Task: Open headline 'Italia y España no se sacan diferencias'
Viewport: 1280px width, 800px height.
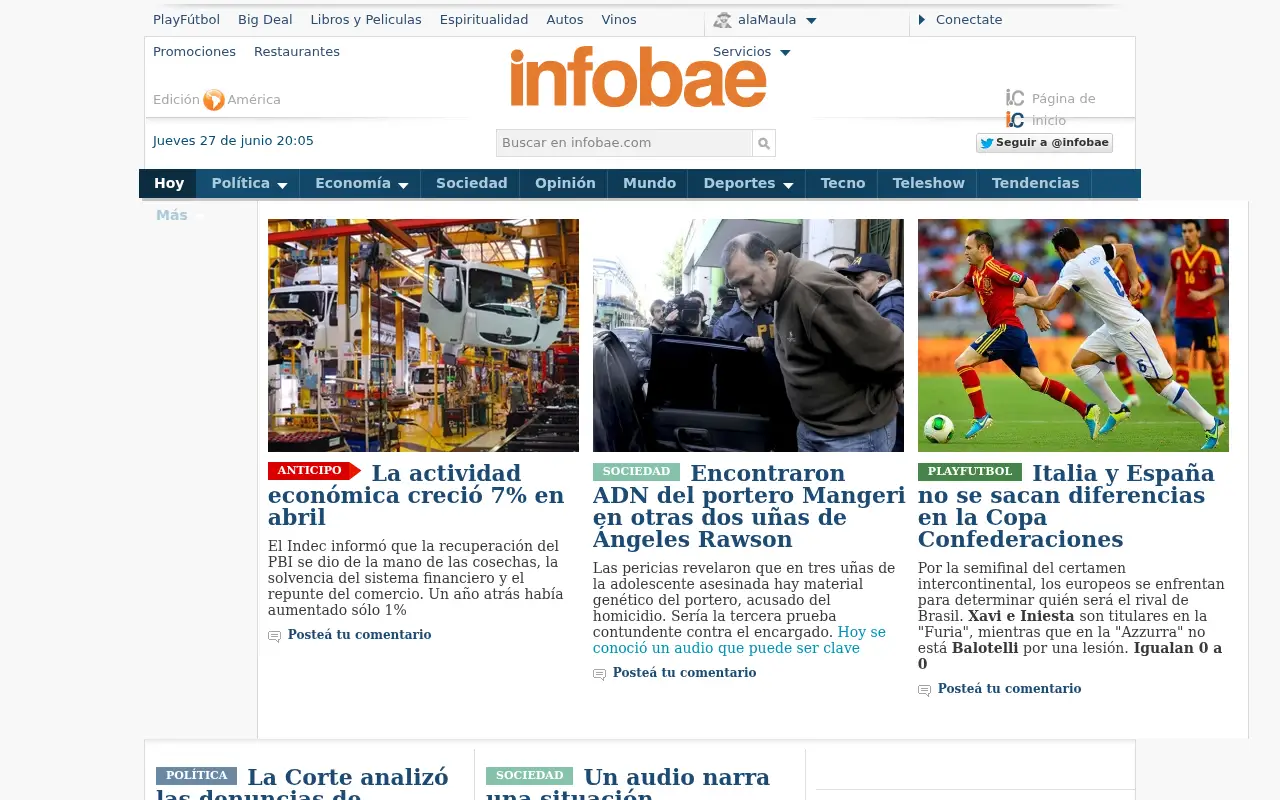Action: [1066, 506]
